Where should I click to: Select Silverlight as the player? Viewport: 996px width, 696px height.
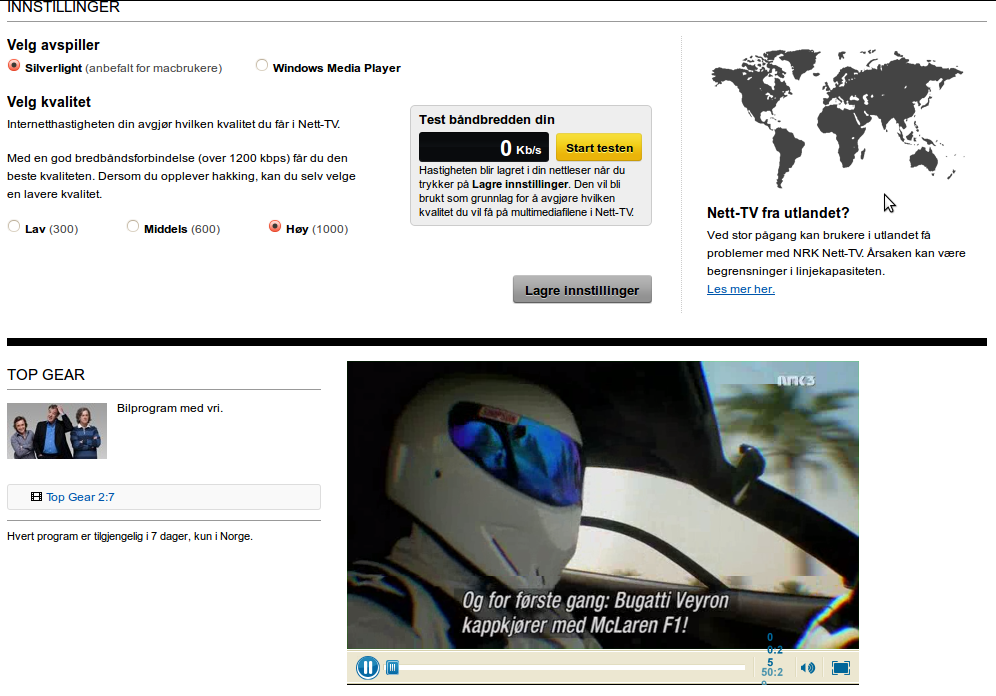tap(14, 66)
